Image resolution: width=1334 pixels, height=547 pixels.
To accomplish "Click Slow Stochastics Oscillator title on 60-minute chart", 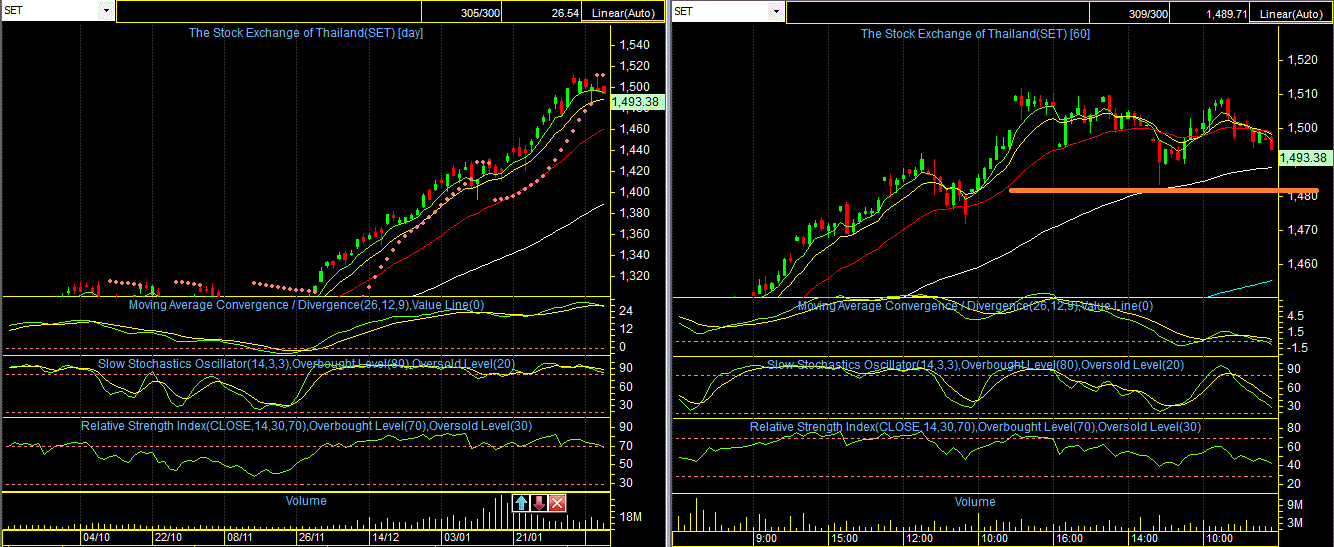I will pyautogui.click(x=975, y=365).
